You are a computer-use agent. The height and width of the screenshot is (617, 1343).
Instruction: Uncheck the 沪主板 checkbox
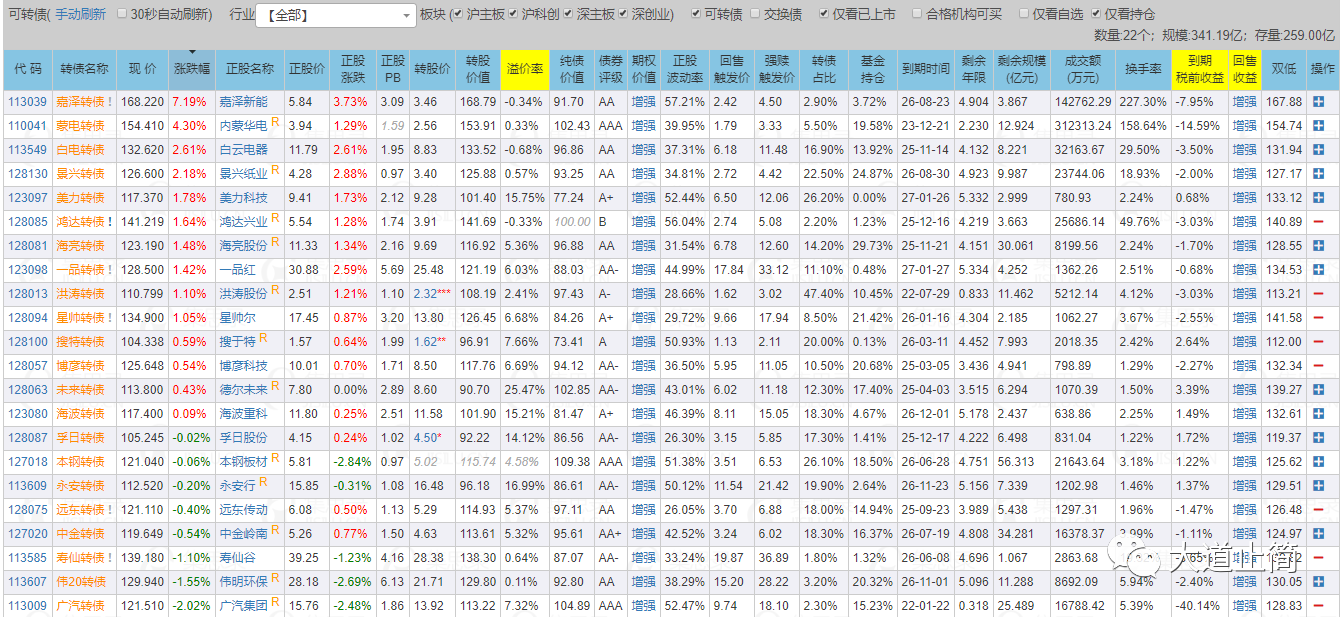tap(457, 15)
